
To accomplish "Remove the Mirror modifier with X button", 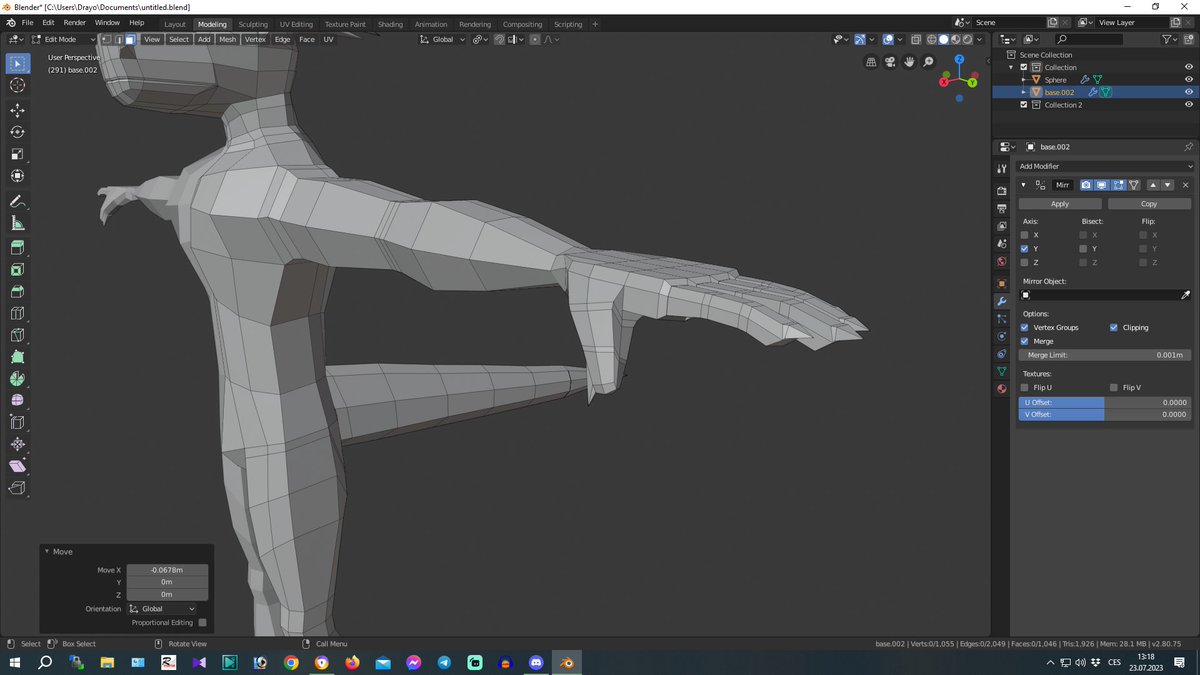I will point(1186,185).
